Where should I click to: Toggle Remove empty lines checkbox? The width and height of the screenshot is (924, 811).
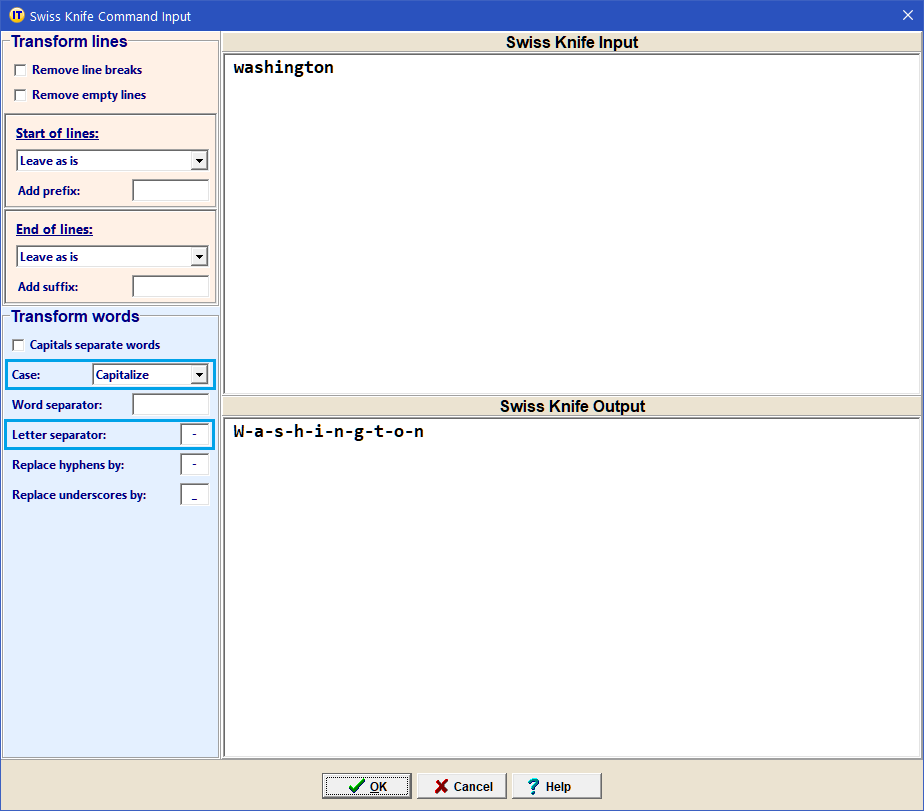[x=21, y=96]
